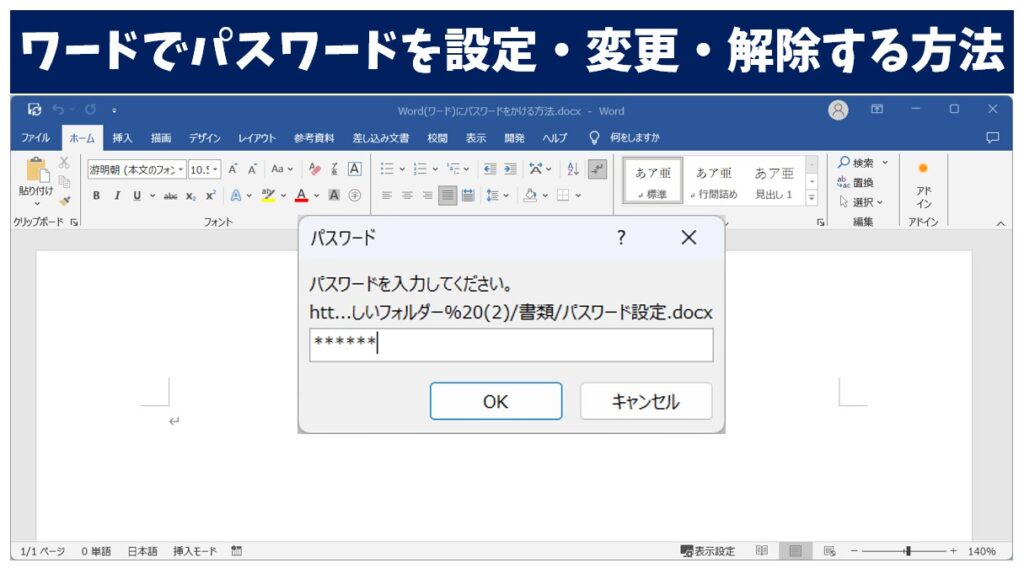Click the 置換 (Replace) button
This screenshot has height=568, width=1024.
[856, 183]
